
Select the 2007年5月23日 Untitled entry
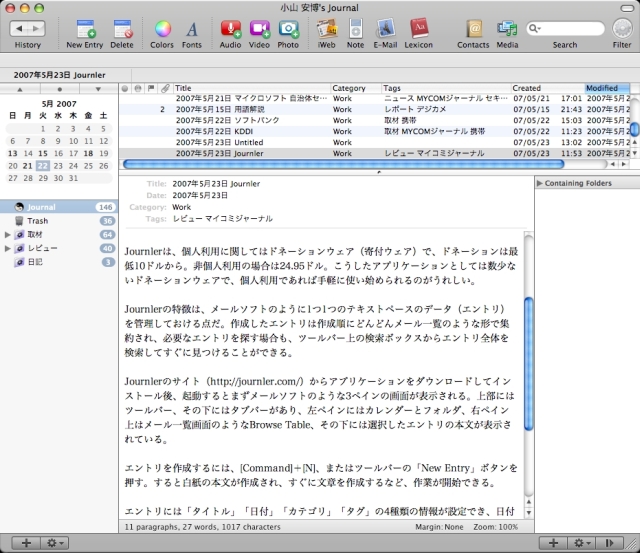(375, 142)
